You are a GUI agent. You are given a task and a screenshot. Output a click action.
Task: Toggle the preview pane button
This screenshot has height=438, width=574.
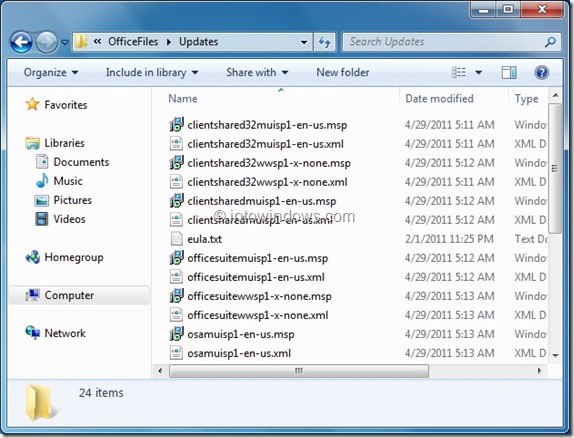pos(509,73)
